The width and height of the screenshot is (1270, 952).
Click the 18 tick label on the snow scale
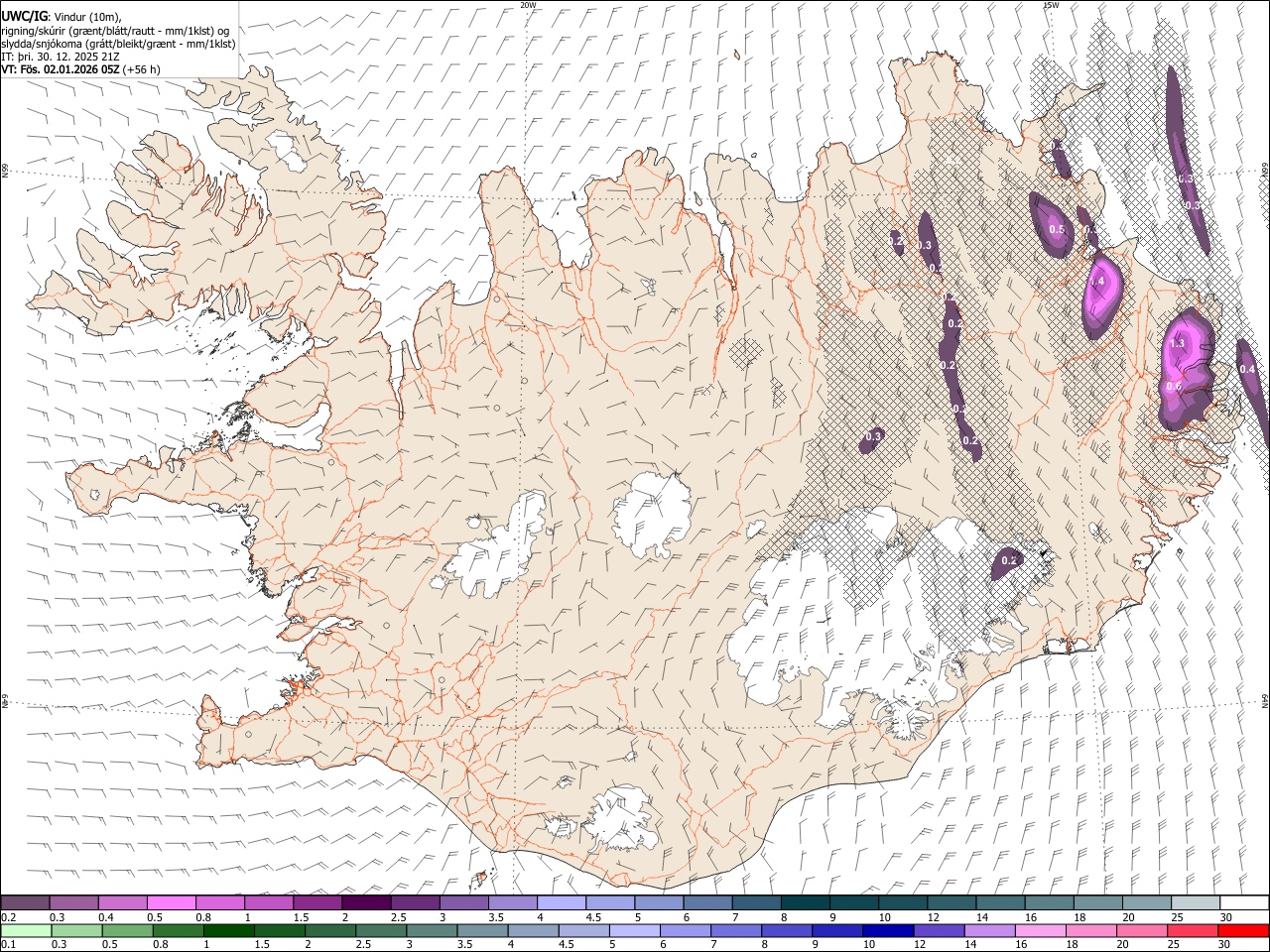coord(1078,917)
